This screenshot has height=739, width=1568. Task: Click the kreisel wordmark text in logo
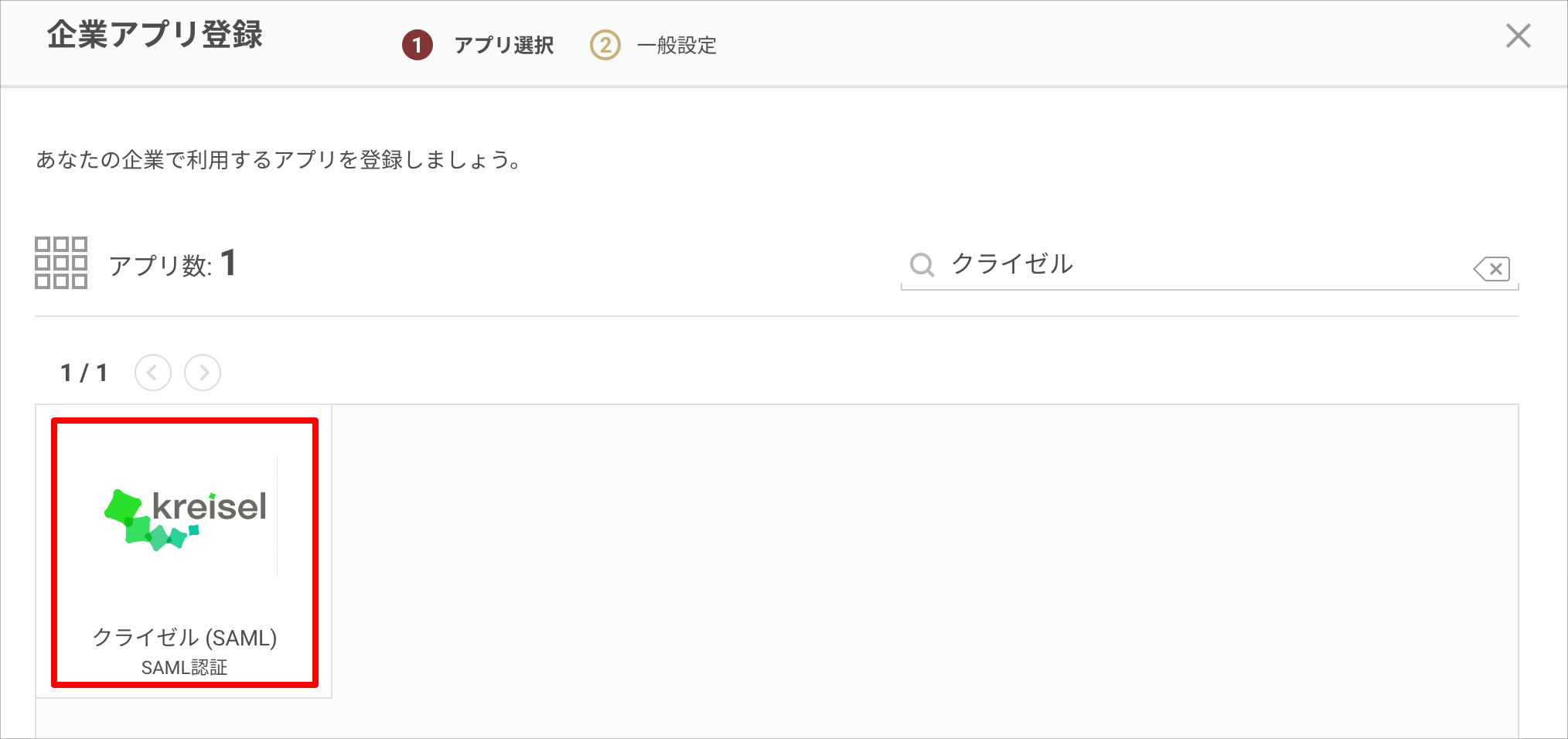210,507
